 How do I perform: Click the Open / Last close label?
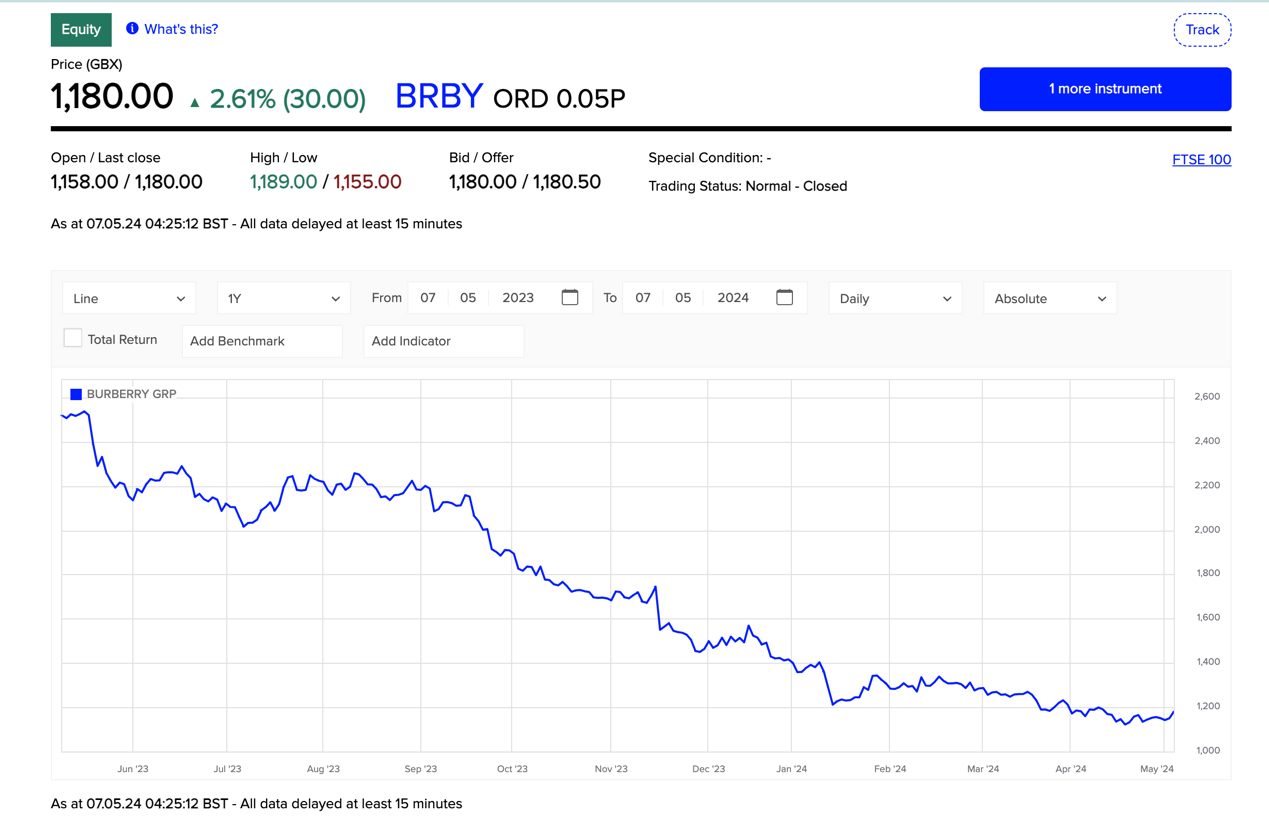coord(105,158)
